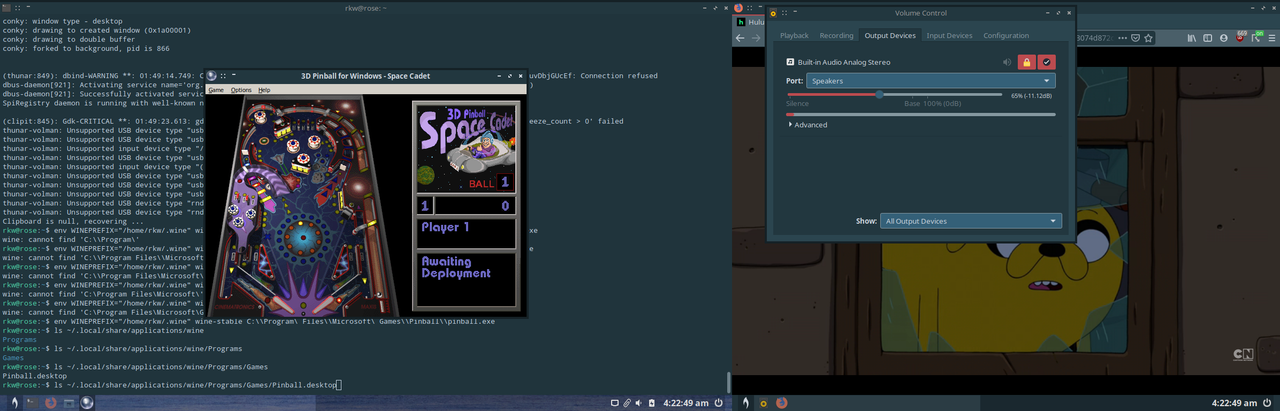The image size is (1280, 411).
Task: Click '65% (-11.12dB)' volume readout
Action: (1031, 96)
